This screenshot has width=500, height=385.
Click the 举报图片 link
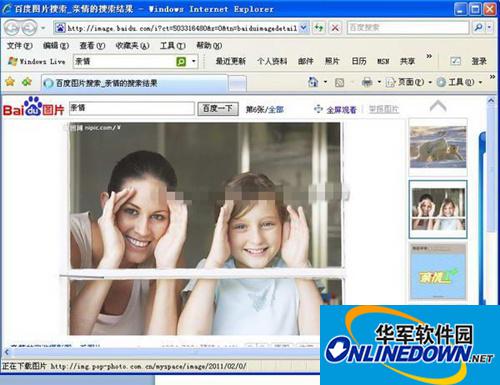[384, 109]
